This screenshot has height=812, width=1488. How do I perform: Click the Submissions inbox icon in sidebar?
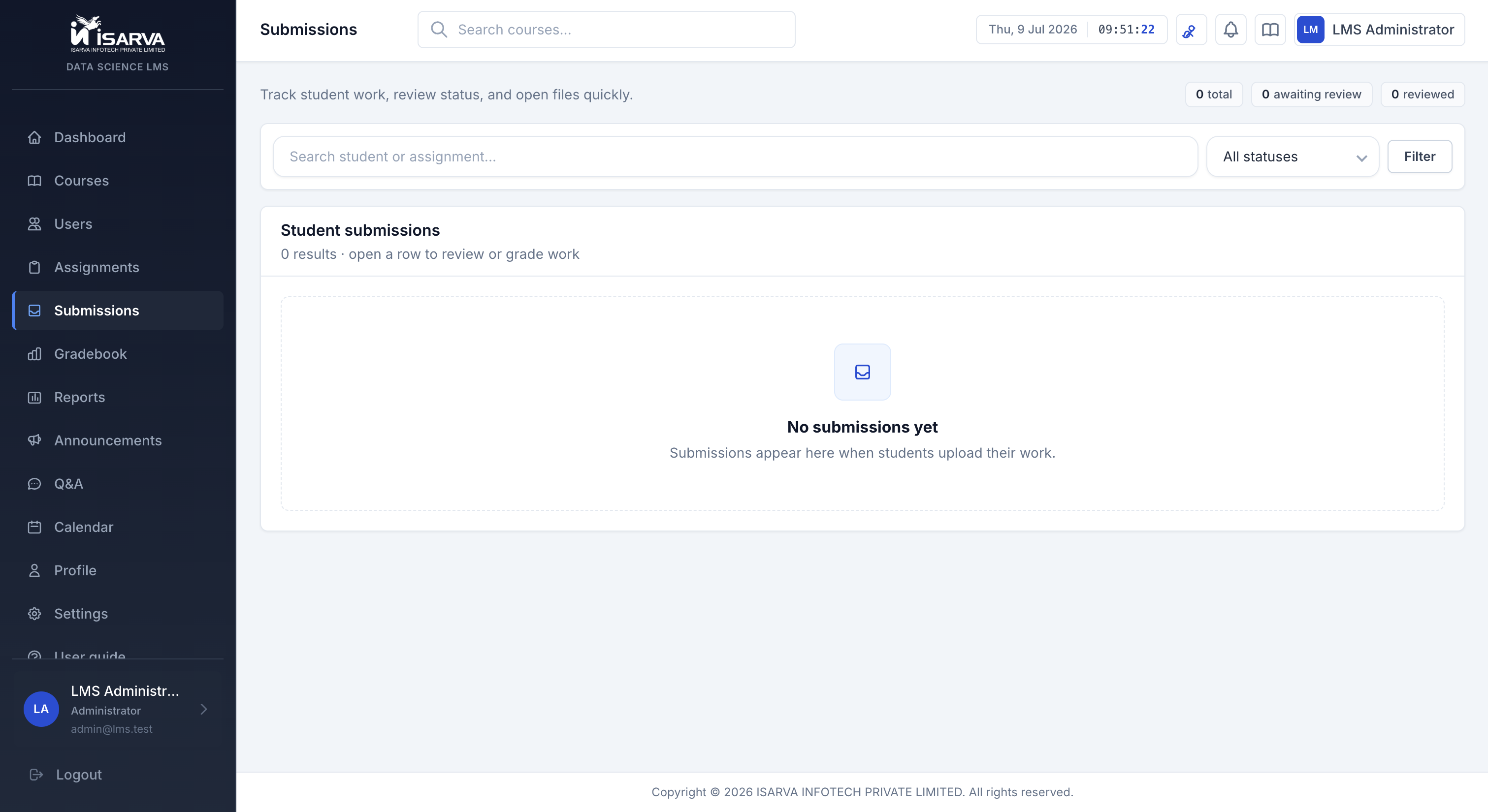tap(34, 311)
